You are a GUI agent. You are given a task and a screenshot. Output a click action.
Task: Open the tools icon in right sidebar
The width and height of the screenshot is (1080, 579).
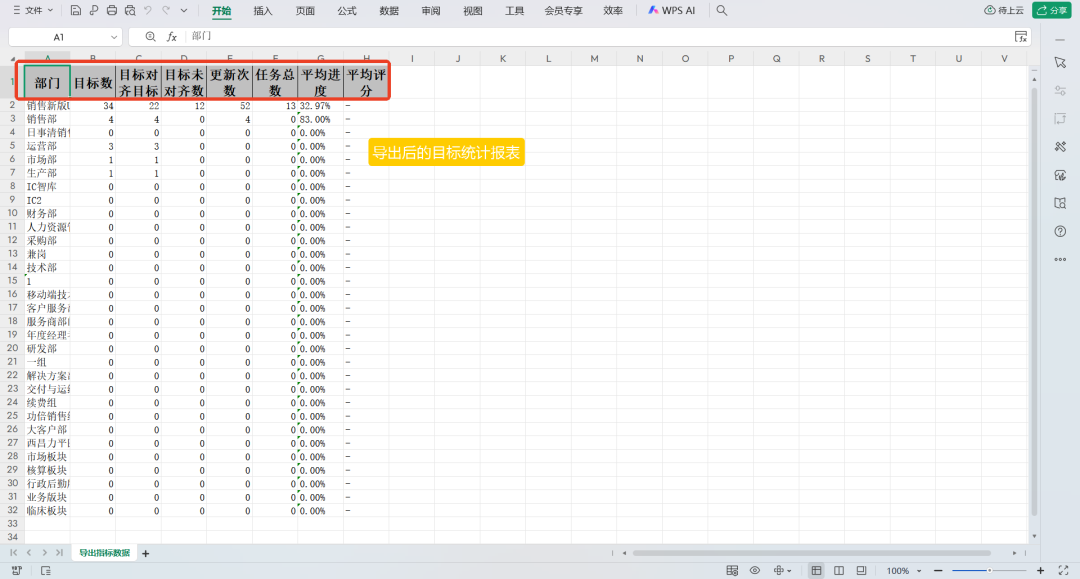tap(1060, 147)
